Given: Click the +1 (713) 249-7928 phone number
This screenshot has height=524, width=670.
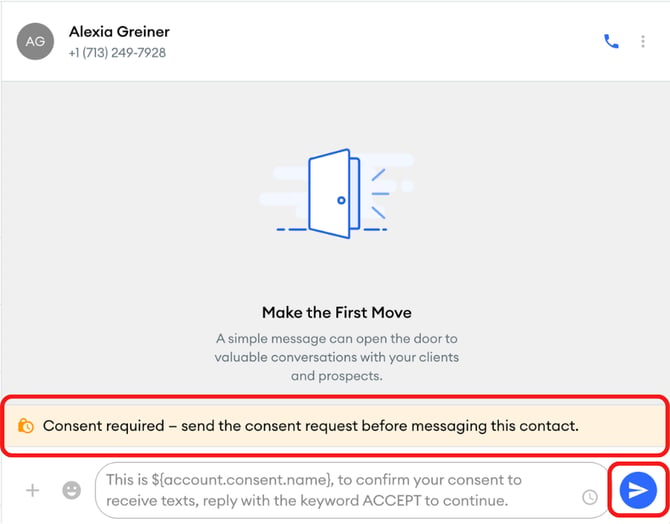Looking at the screenshot, I should coord(117,53).
